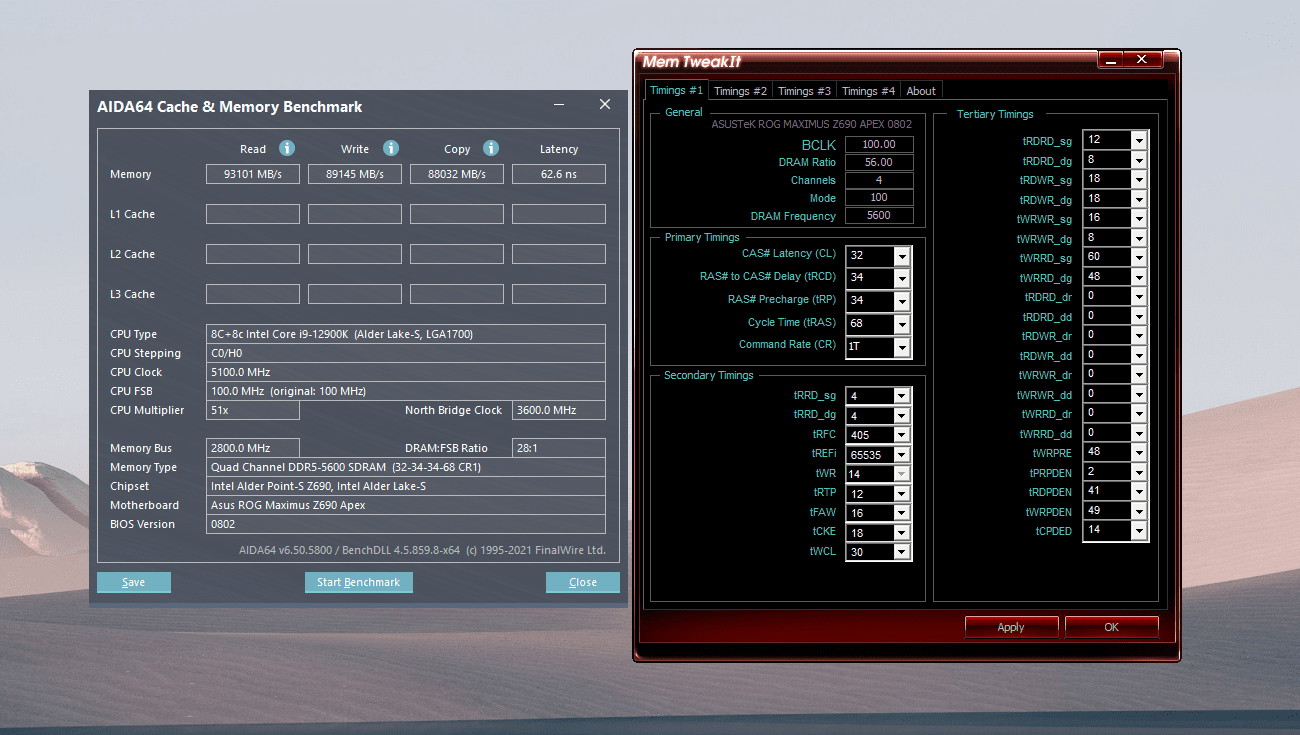Open the tWRWR_sg dropdown

pos(1139,219)
